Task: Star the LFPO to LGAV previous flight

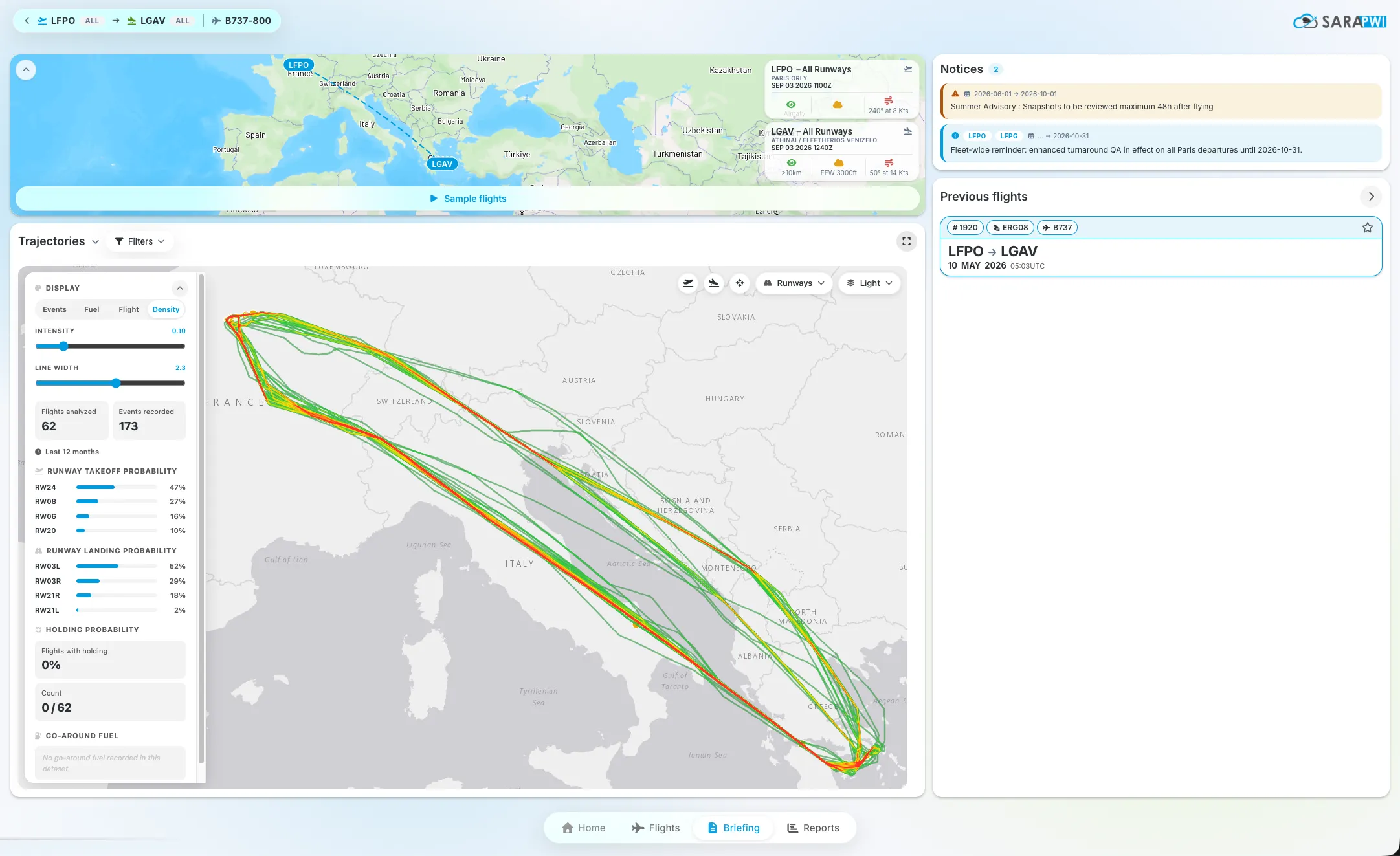Action: coord(1367,228)
